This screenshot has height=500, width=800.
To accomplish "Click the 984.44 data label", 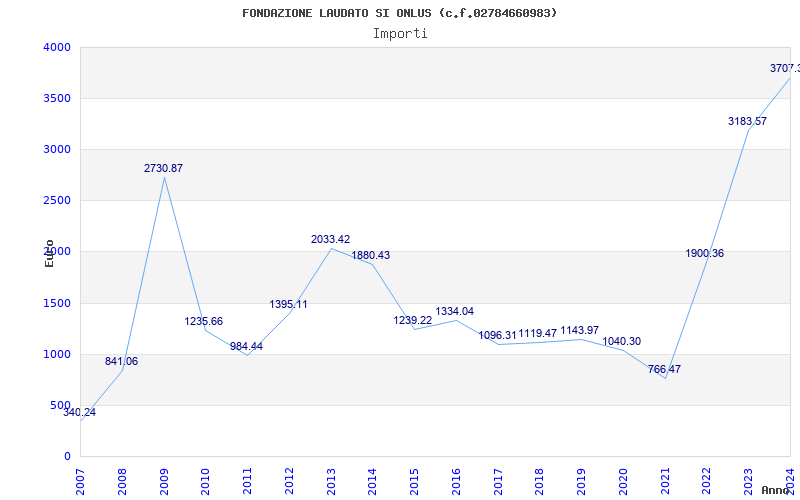I will [x=246, y=346].
